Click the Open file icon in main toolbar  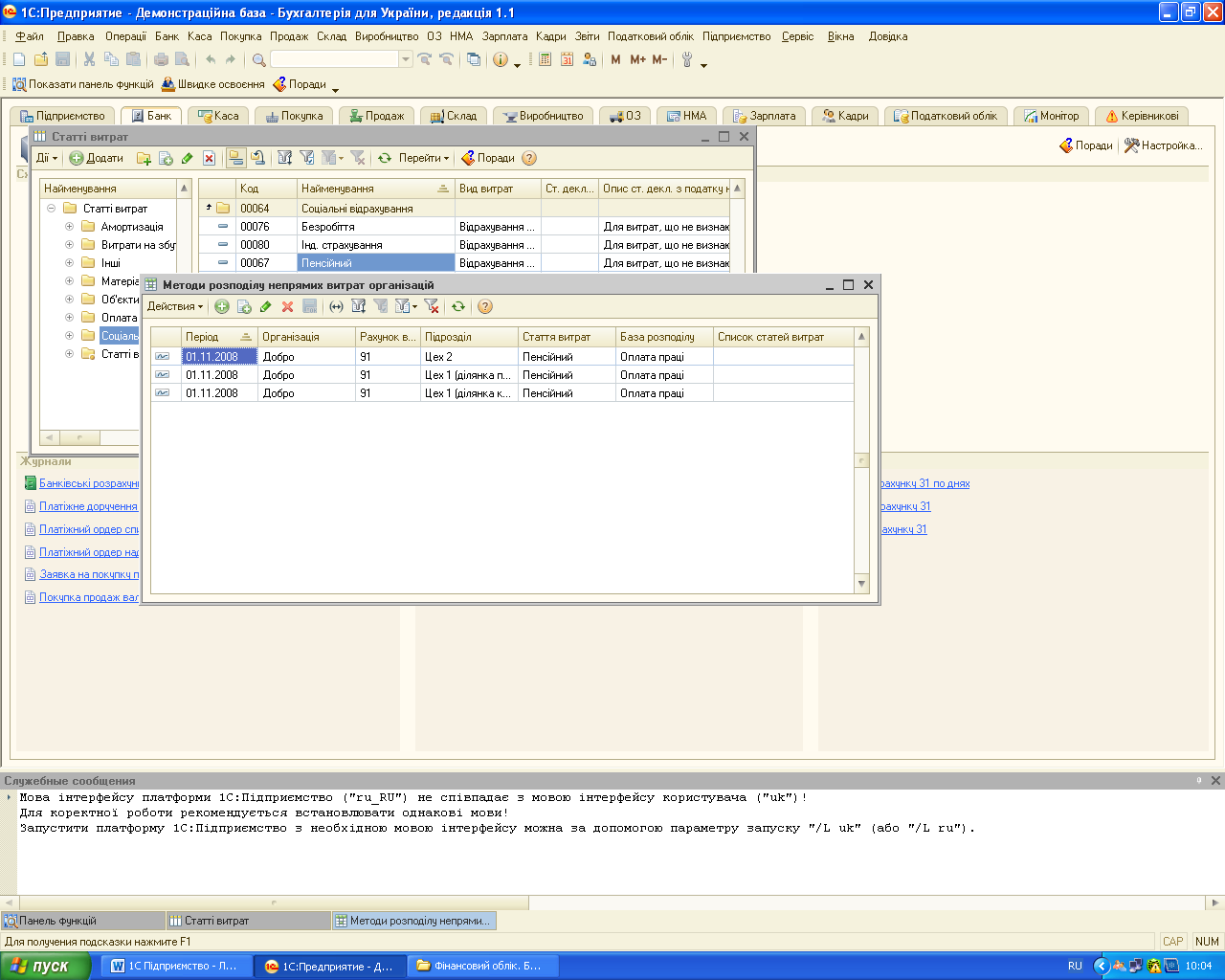click(40, 59)
